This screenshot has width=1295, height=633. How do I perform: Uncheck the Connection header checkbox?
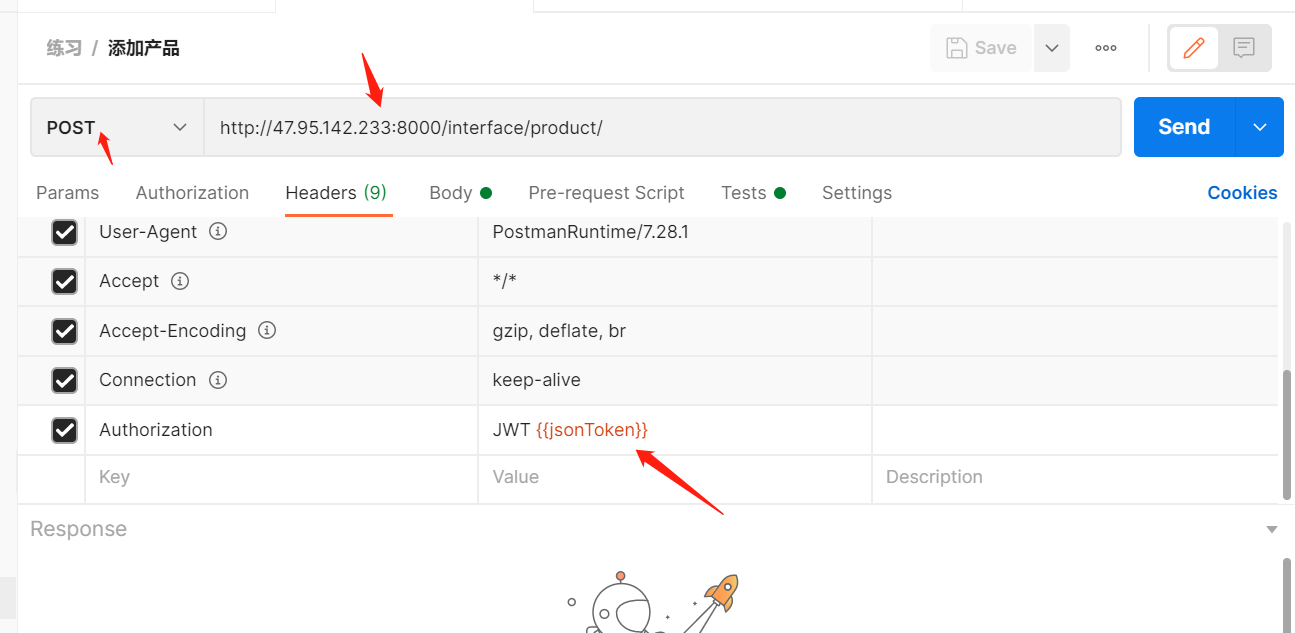[x=64, y=380]
